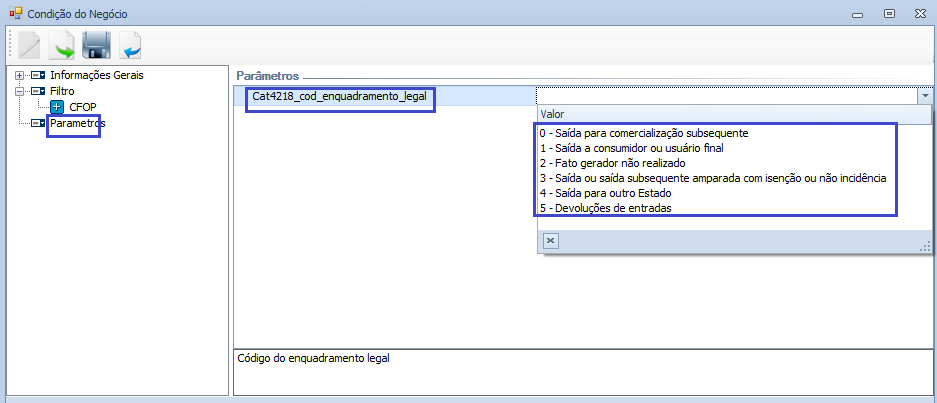The height and width of the screenshot is (403, 937).
Task: Click the Valor column header in dropdown
Action: click(734, 114)
